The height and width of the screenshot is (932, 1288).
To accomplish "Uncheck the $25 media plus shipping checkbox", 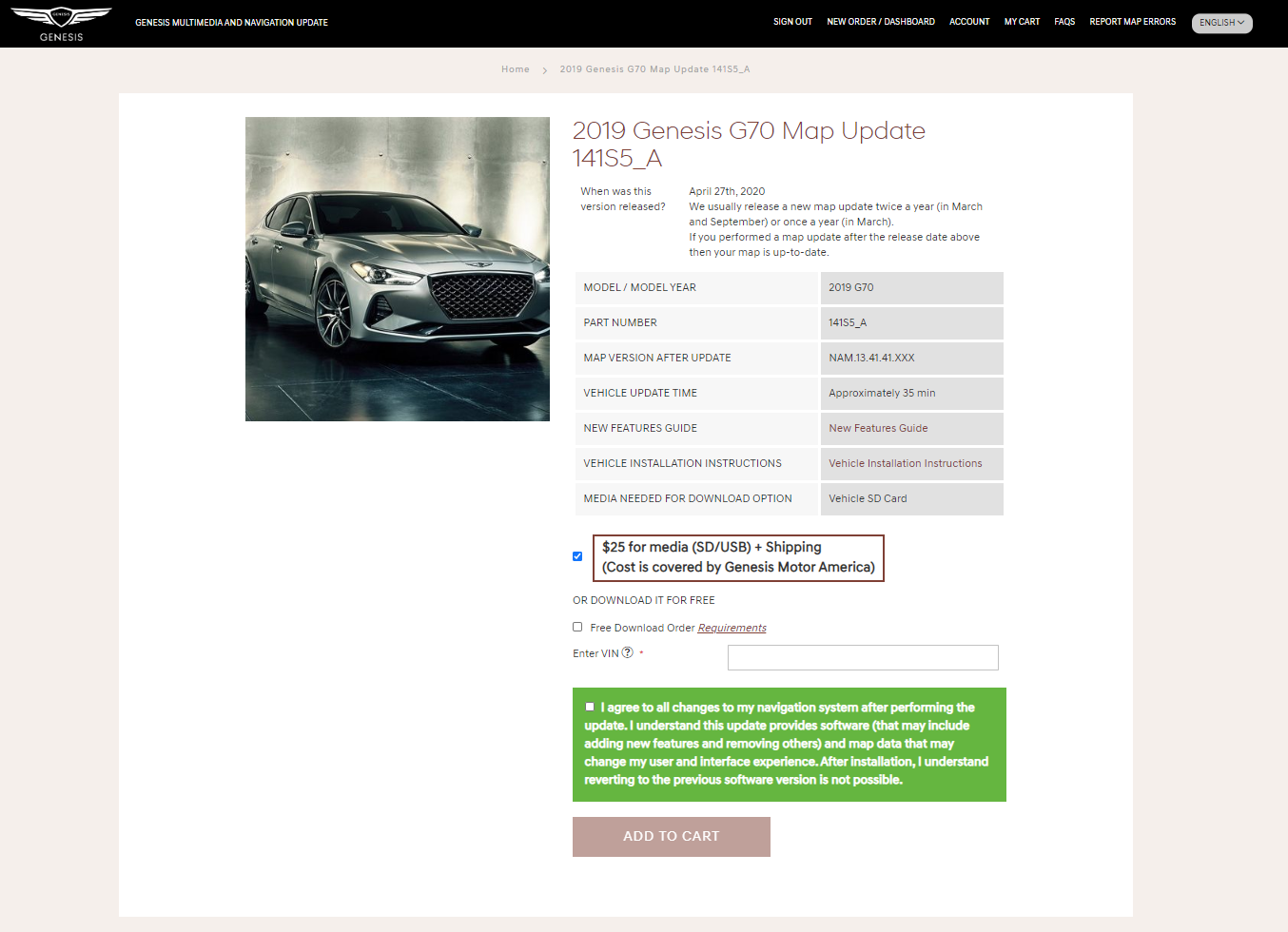I will tap(577, 556).
